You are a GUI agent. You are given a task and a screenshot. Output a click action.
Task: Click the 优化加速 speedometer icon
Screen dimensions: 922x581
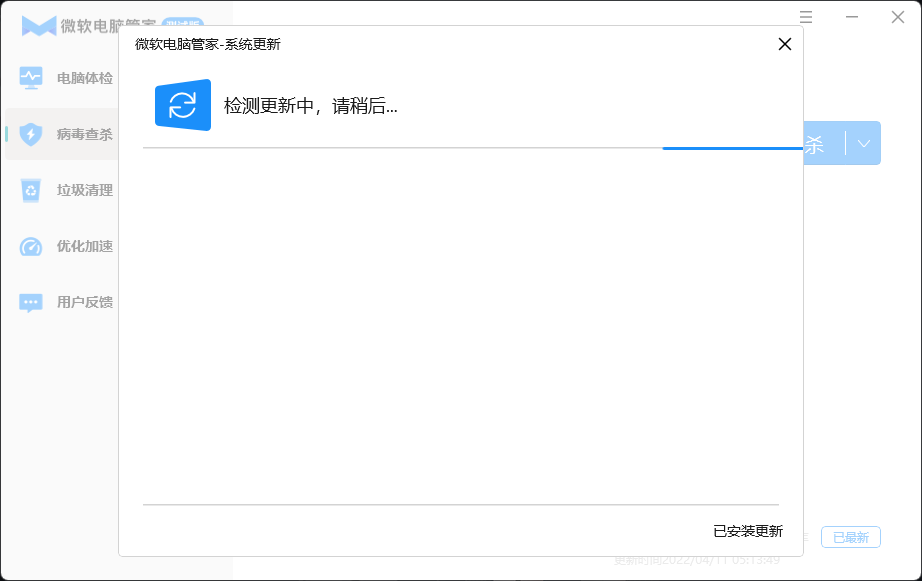pyautogui.click(x=31, y=246)
